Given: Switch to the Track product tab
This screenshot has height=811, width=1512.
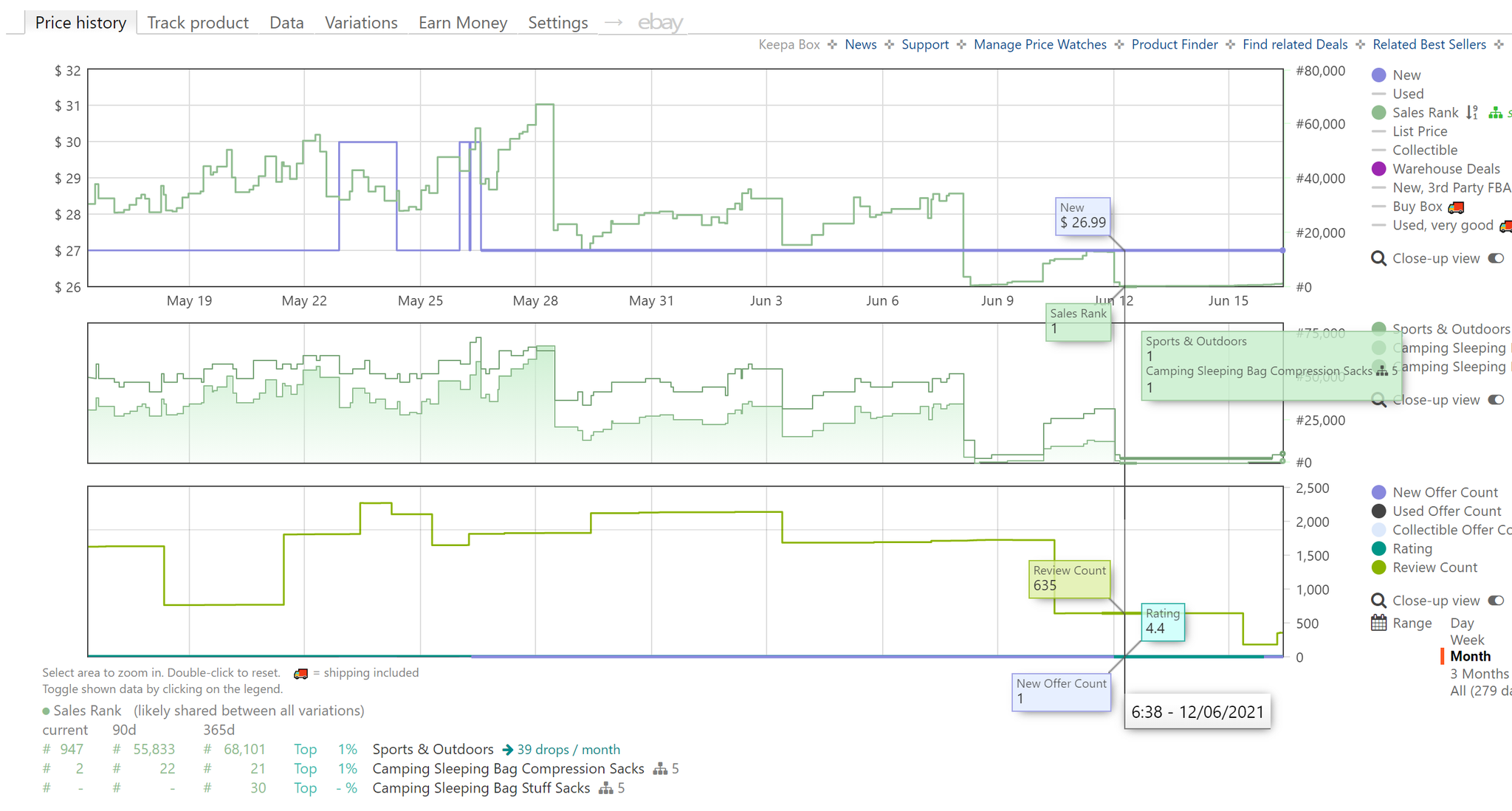Looking at the screenshot, I should click(198, 23).
